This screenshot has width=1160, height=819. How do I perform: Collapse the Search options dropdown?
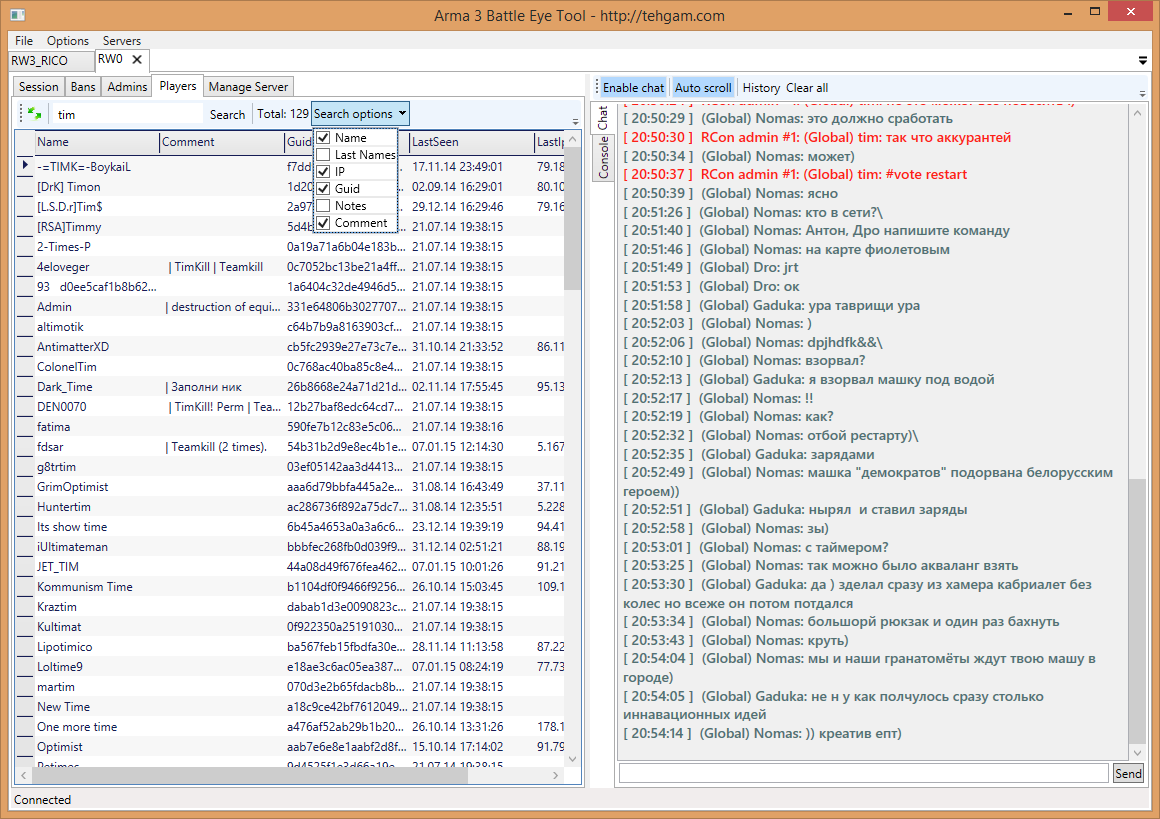360,114
